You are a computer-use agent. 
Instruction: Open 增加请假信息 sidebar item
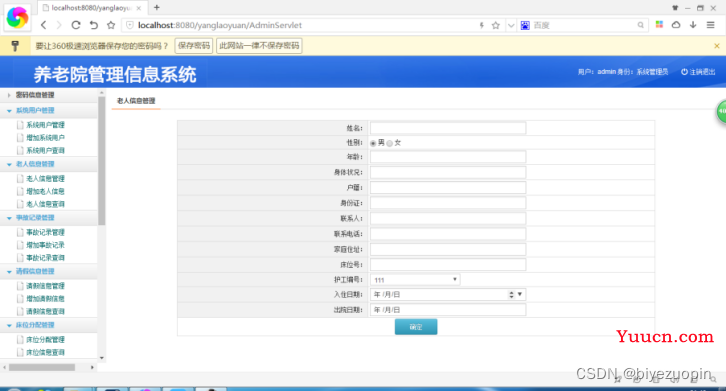45,299
